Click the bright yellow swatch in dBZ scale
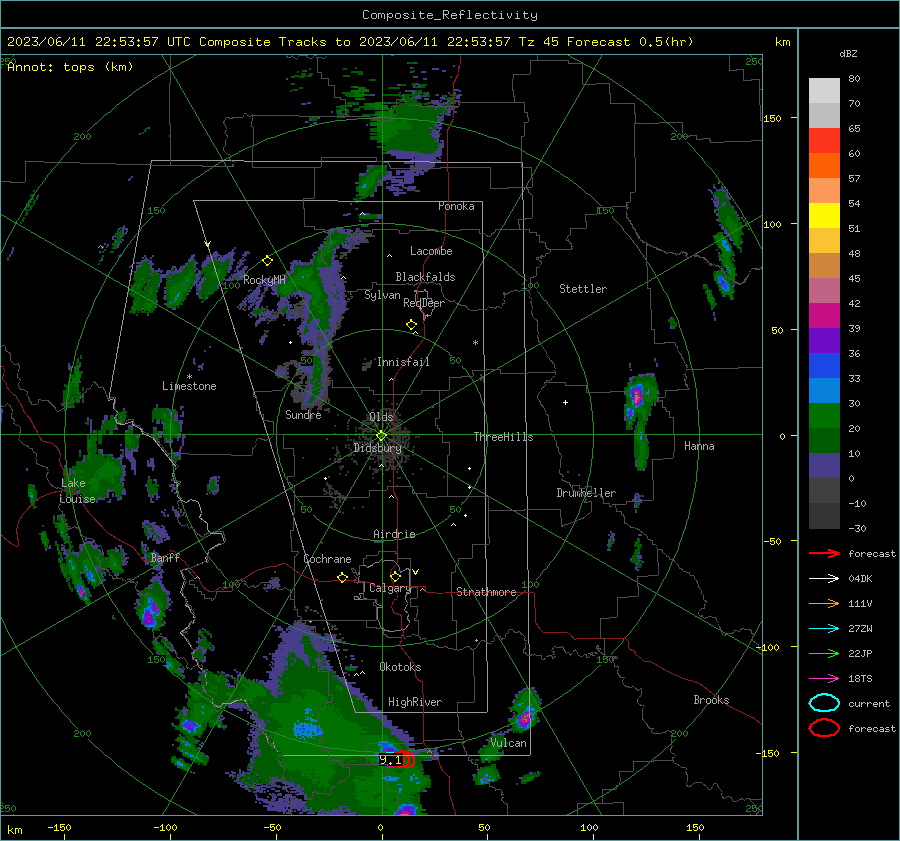900x841 pixels. coord(824,216)
